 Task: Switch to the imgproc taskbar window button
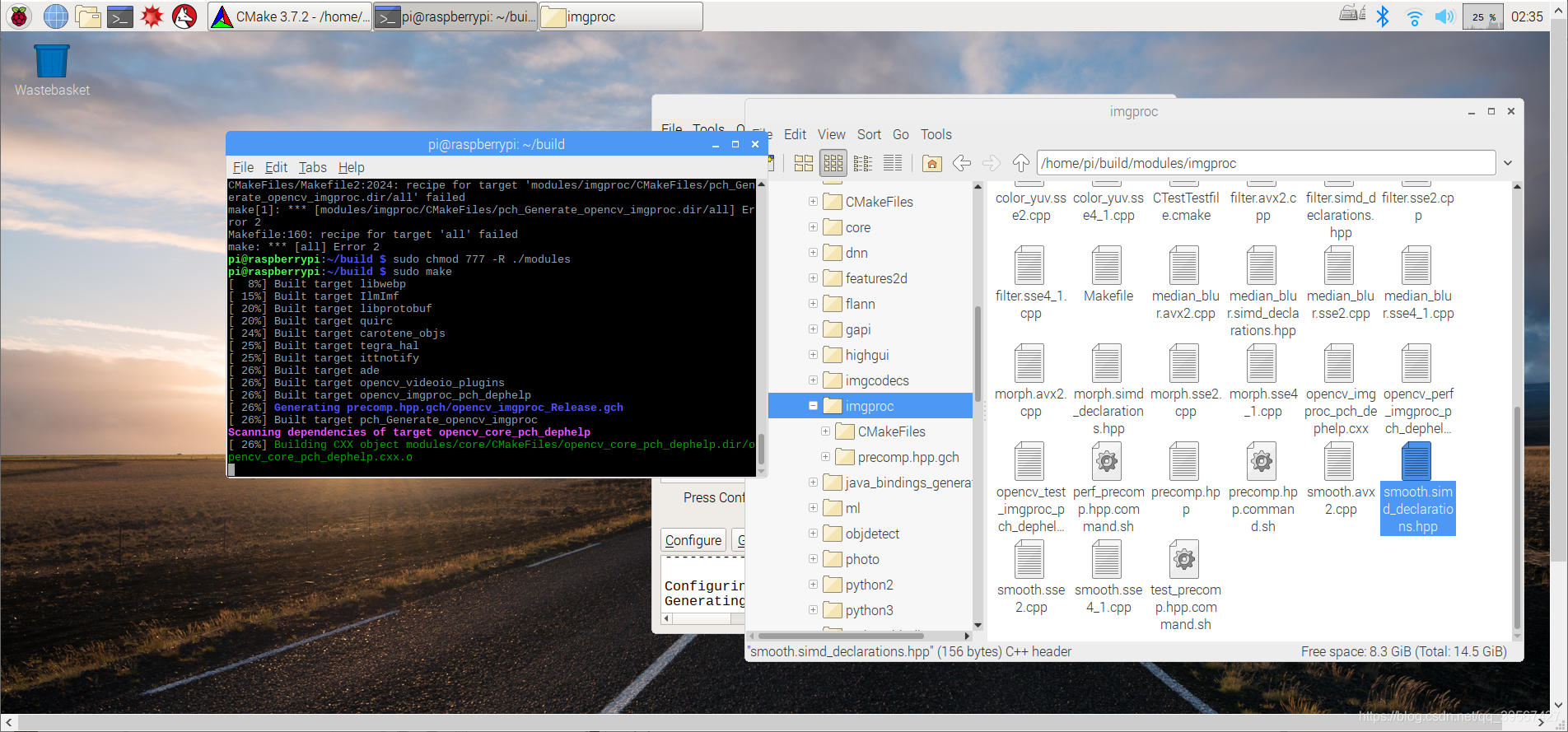621,16
